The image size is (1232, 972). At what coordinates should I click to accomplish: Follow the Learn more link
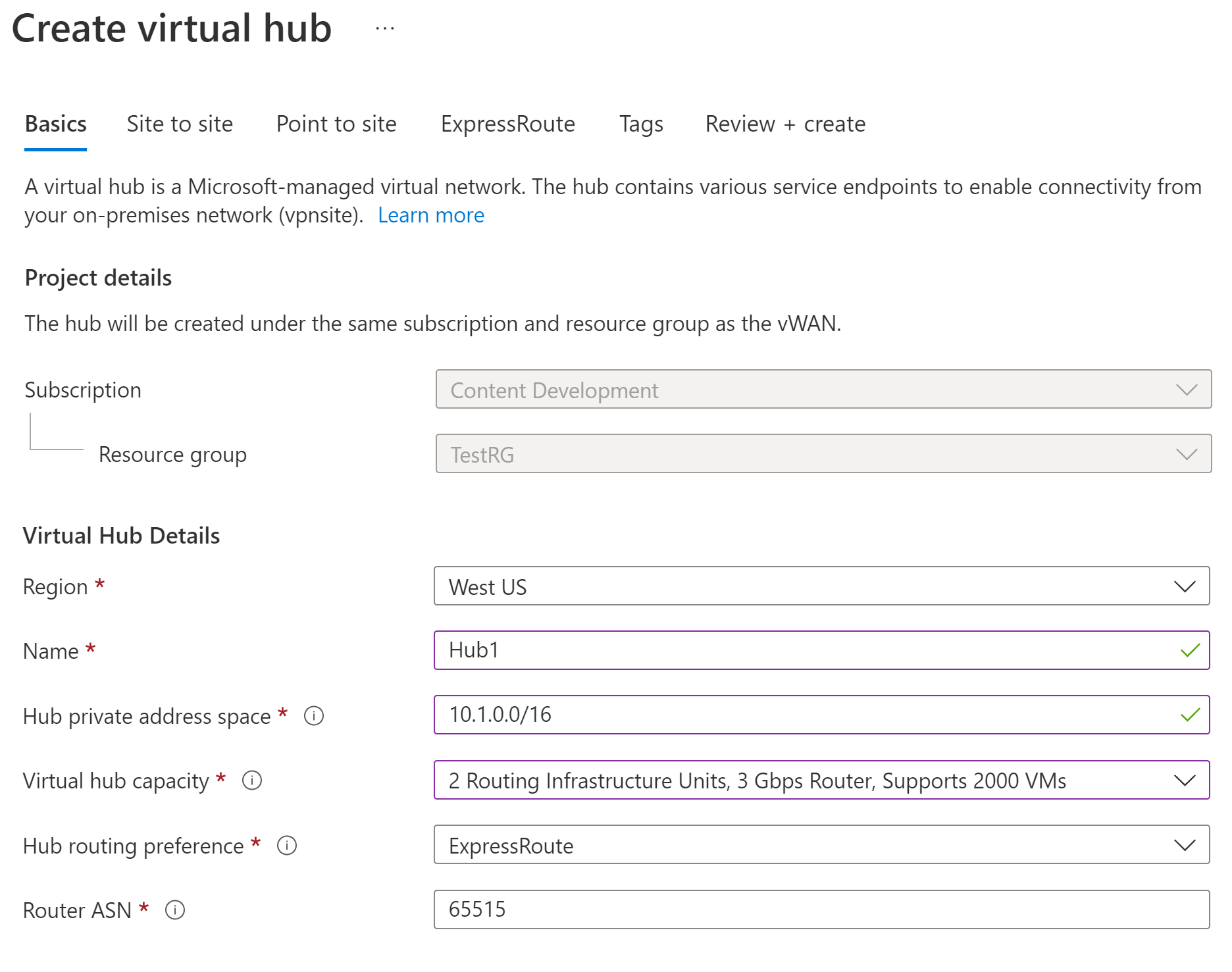click(431, 215)
